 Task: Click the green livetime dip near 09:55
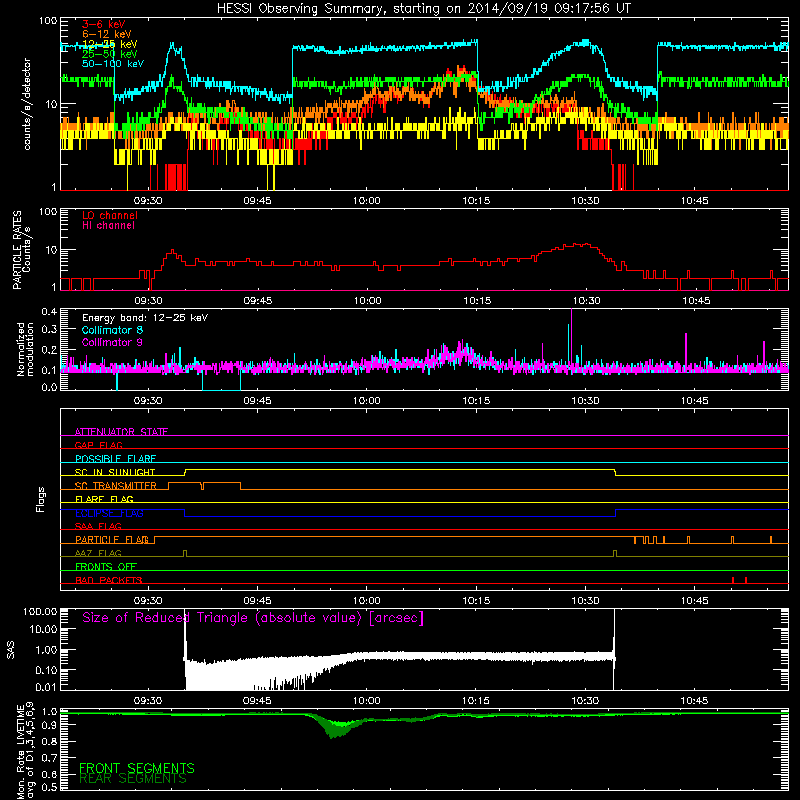click(x=339, y=727)
